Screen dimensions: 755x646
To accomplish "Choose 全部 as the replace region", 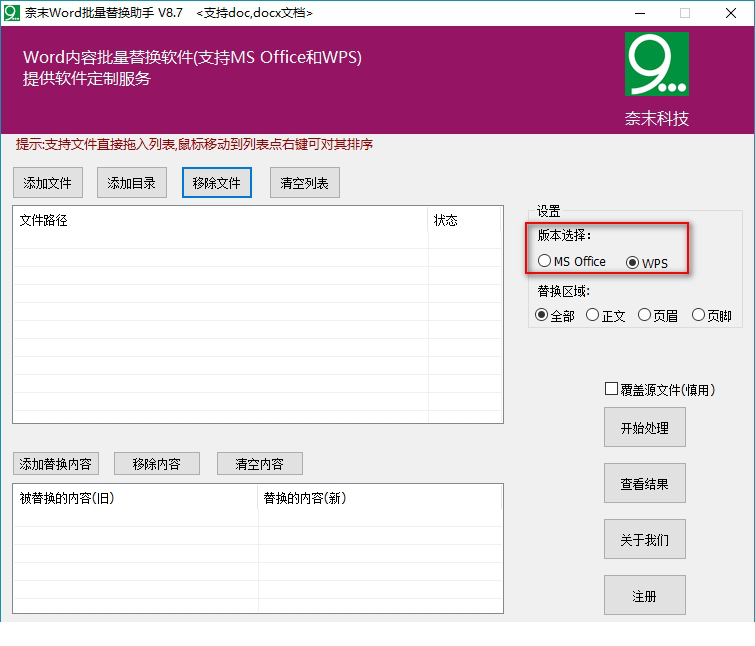I will tap(542, 315).
